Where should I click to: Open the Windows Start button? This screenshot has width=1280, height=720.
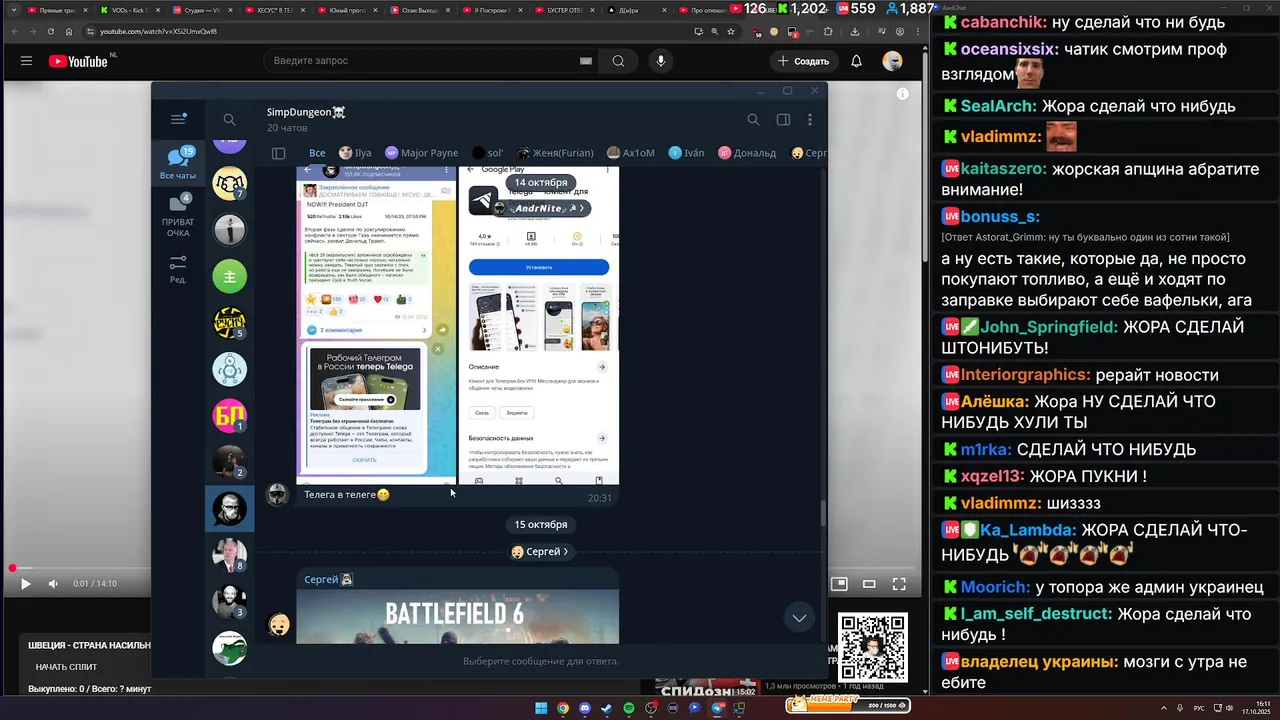541,708
